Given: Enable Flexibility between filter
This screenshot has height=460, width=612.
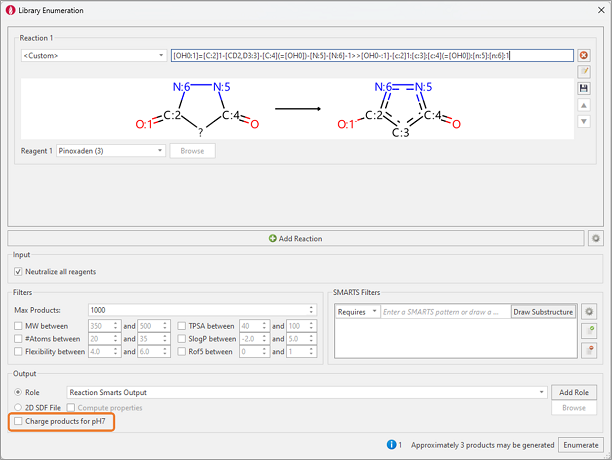Looking at the screenshot, I should point(18,352).
